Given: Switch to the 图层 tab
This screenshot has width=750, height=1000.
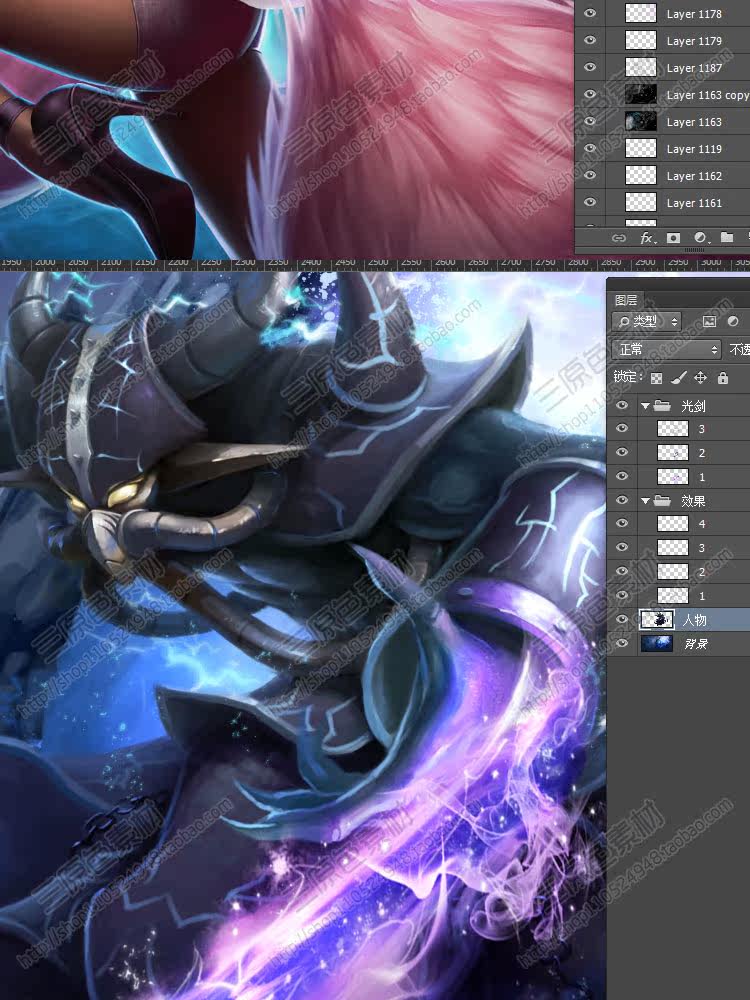Looking at the screenshot, I should pyautogui.click(x=626, y=300).
